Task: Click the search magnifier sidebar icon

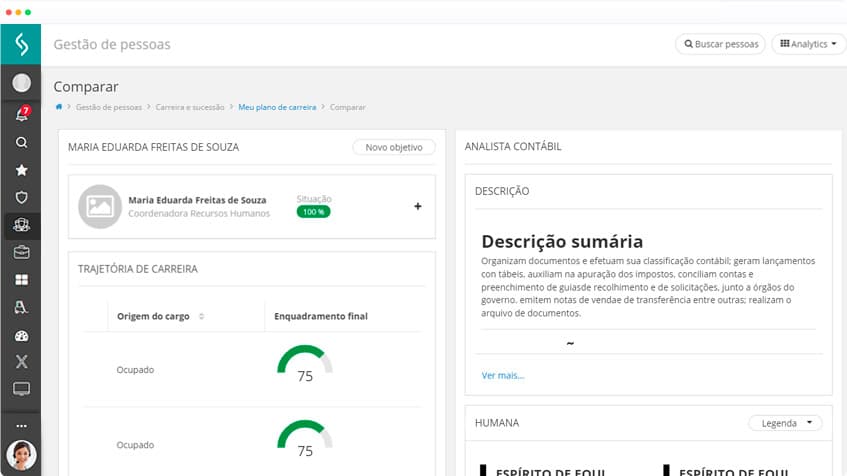Action: pyautogui.click(x=21, y=143)
